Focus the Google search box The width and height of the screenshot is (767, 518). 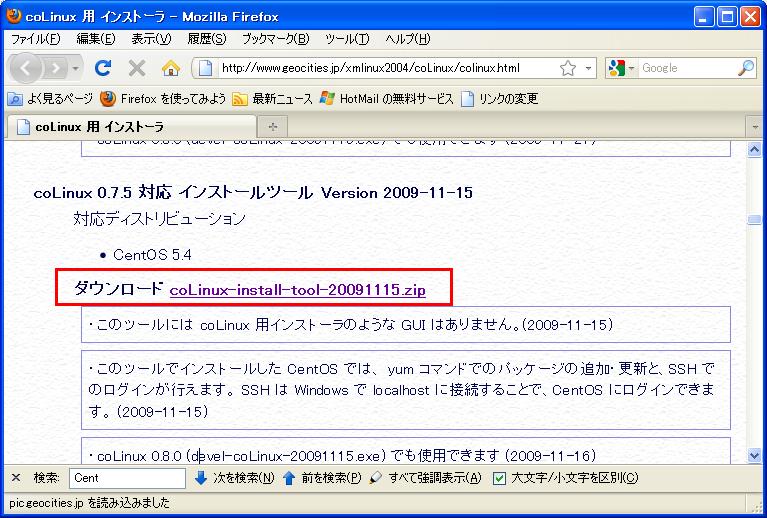(x=687, y=68)
